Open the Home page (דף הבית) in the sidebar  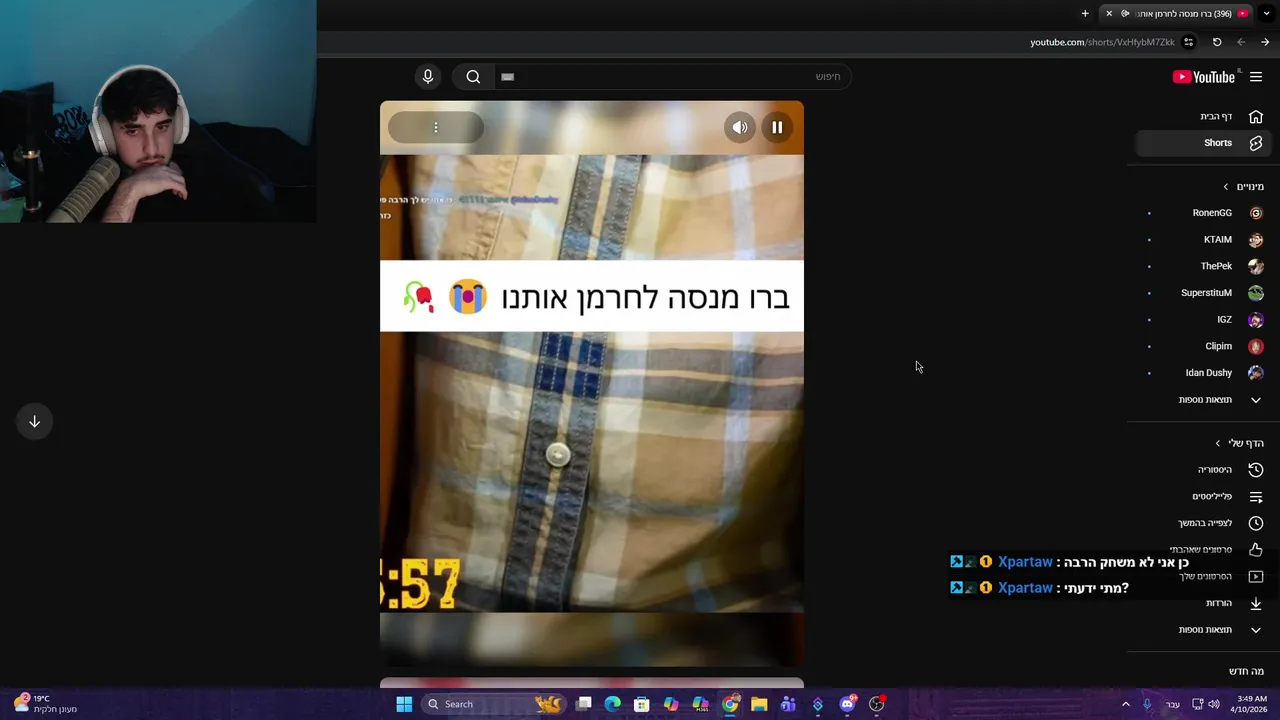[x=1203, y=116]
